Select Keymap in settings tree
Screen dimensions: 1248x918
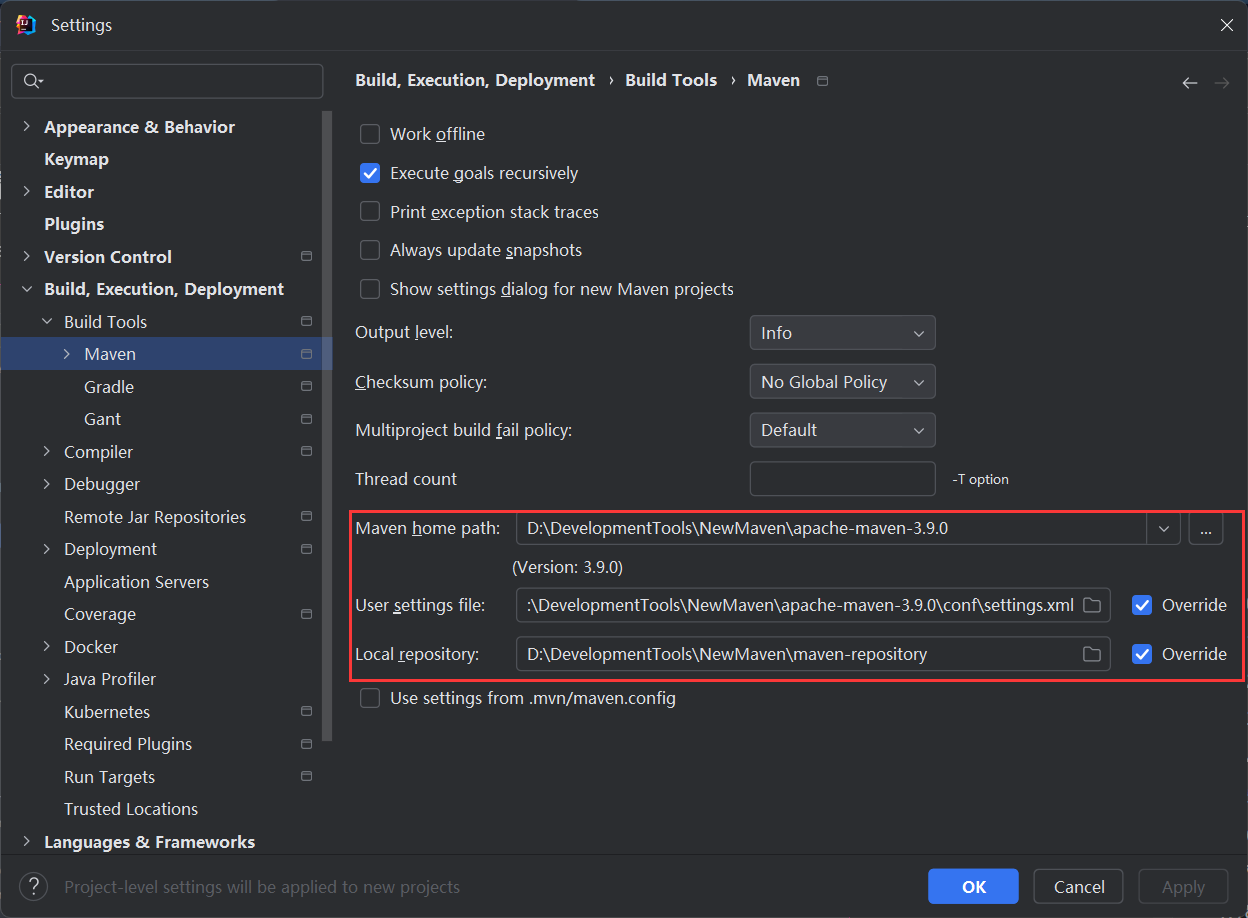tap(76, 159)
